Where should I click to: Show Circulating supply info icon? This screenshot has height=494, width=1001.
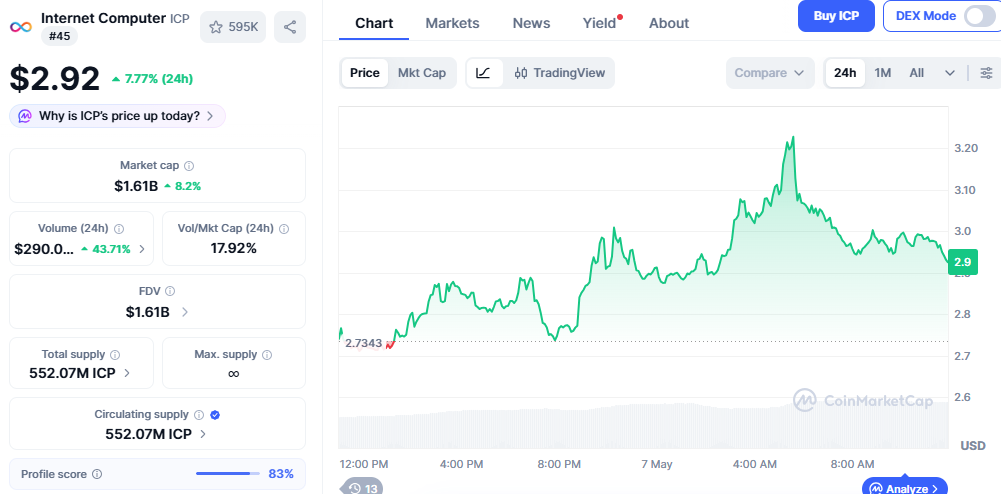point(199,415)
